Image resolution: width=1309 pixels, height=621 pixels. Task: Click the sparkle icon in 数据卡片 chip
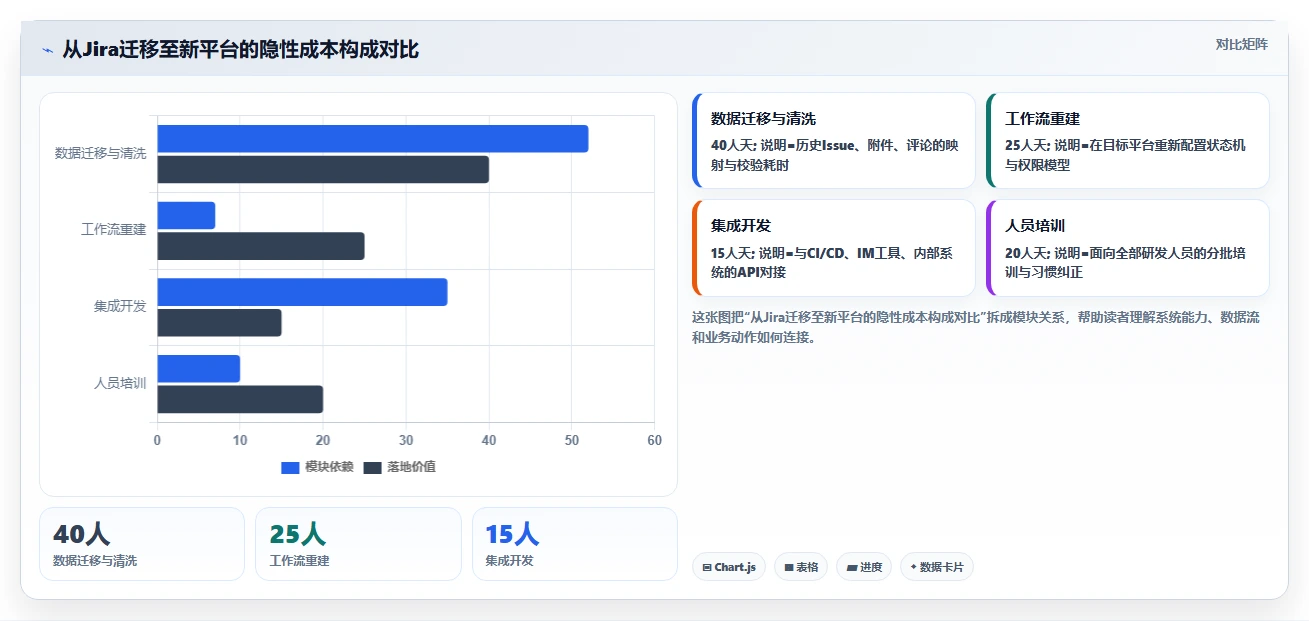click(x=913, y=567)
